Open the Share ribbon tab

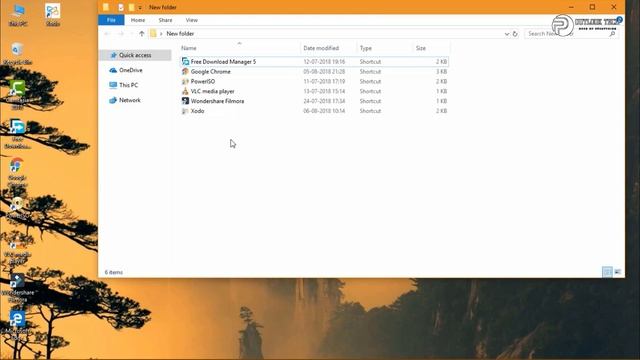[x=165, y=20]
